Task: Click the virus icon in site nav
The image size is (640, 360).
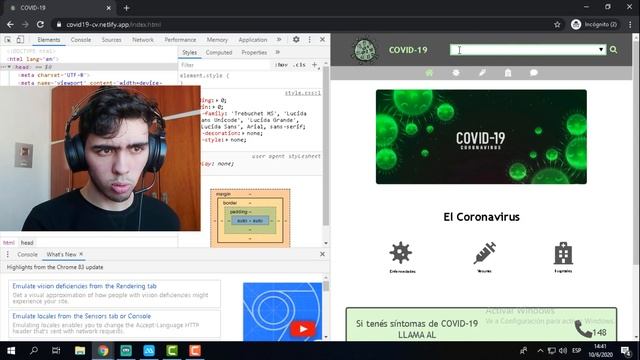Action: point(456,73)
